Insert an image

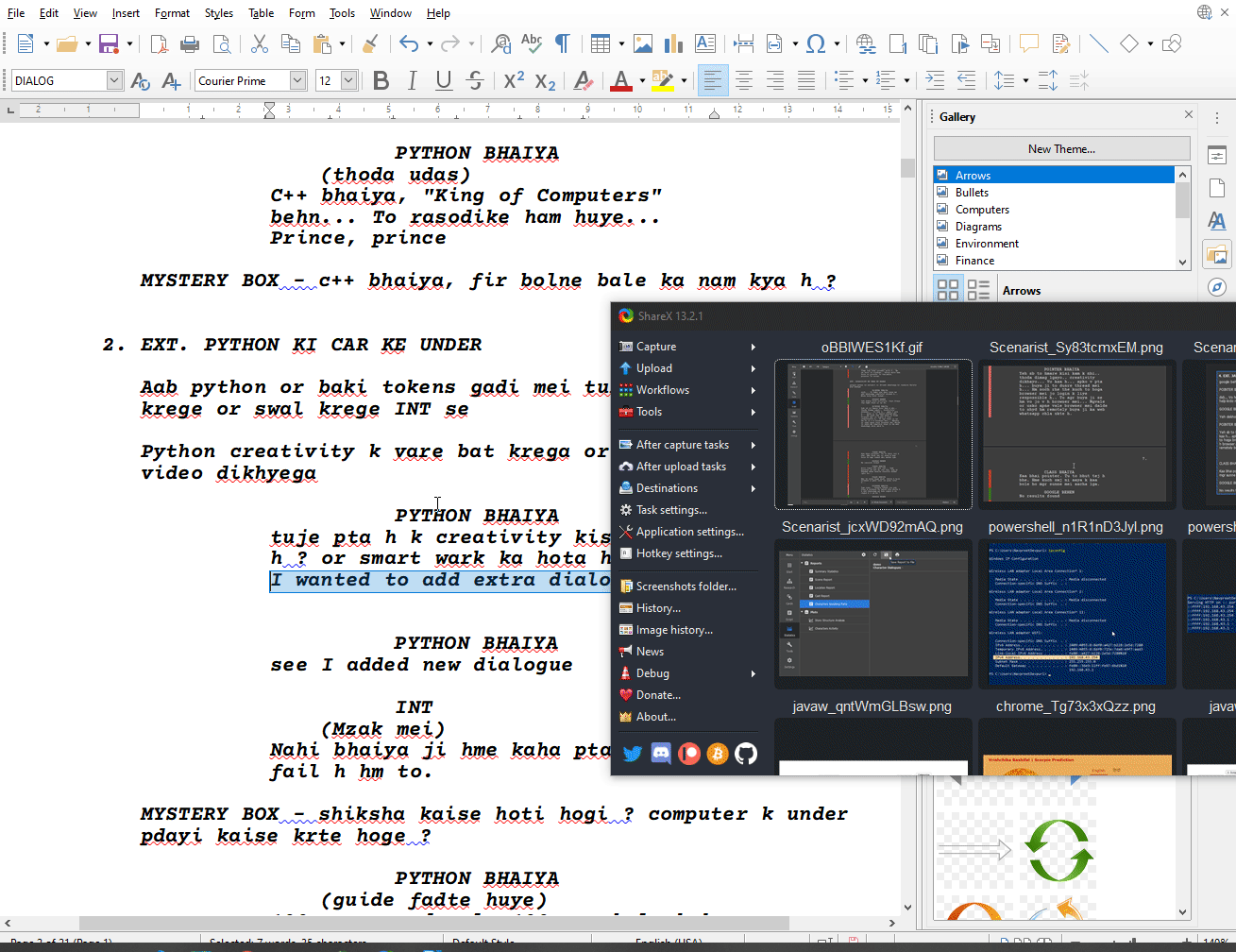point(643,43)
